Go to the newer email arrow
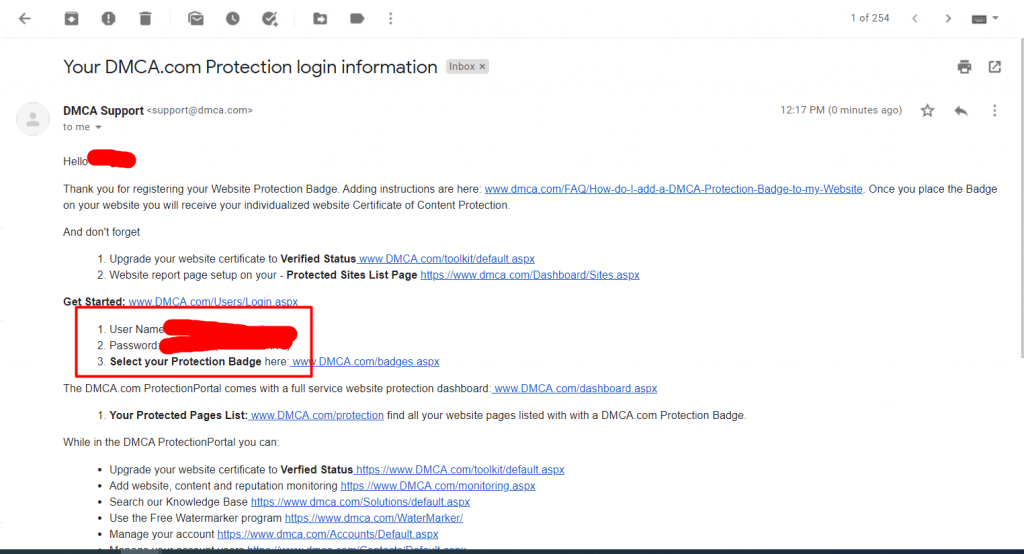 tap(915, 18)
